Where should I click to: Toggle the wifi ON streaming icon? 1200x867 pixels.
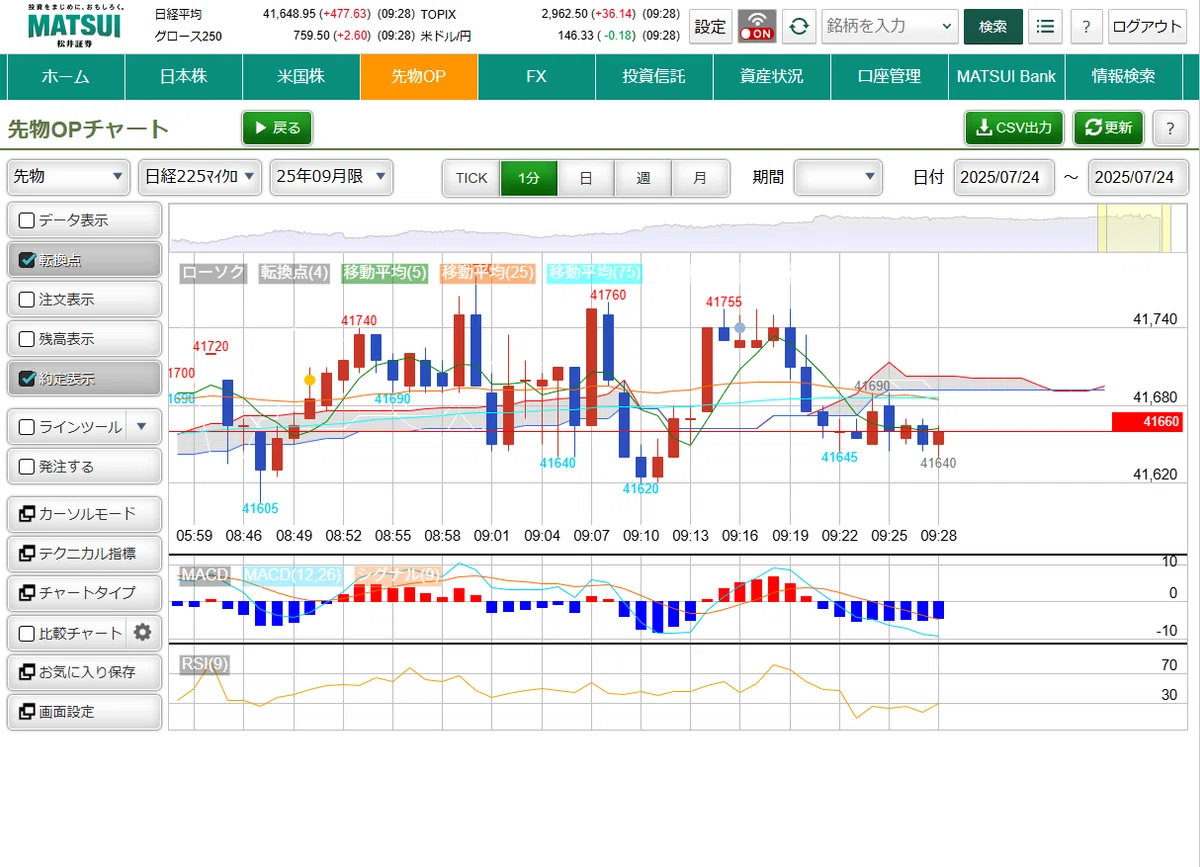[757, 27]
